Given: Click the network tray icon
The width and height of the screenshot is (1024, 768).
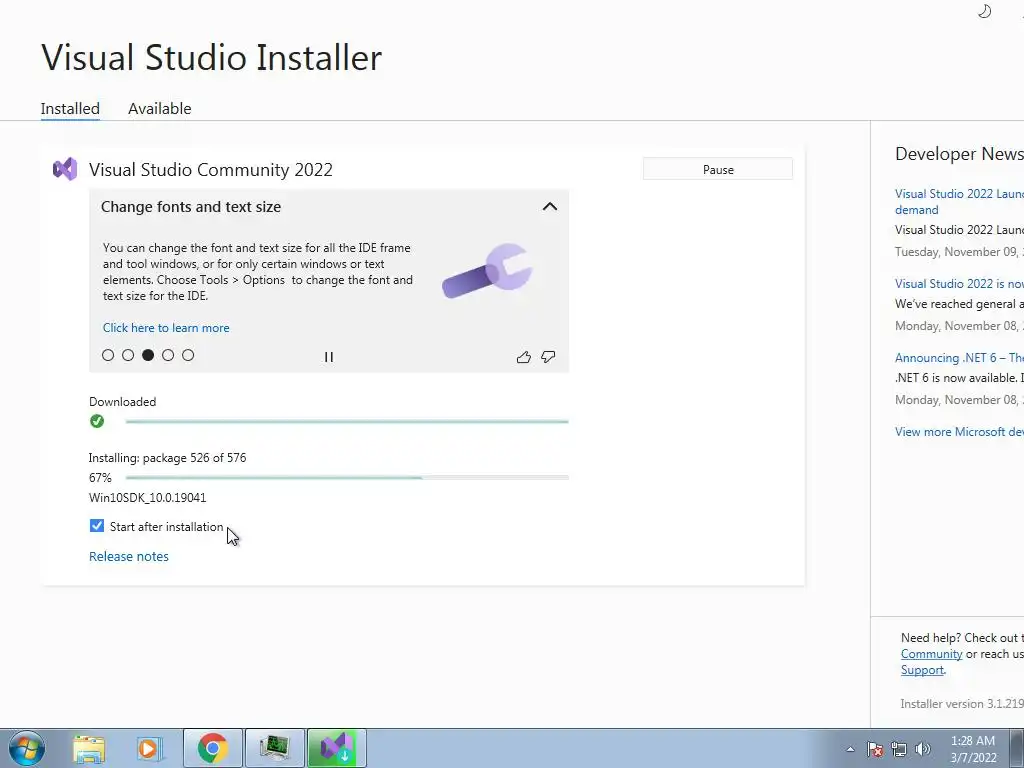Looking at the screenshot, I should 899,749.
